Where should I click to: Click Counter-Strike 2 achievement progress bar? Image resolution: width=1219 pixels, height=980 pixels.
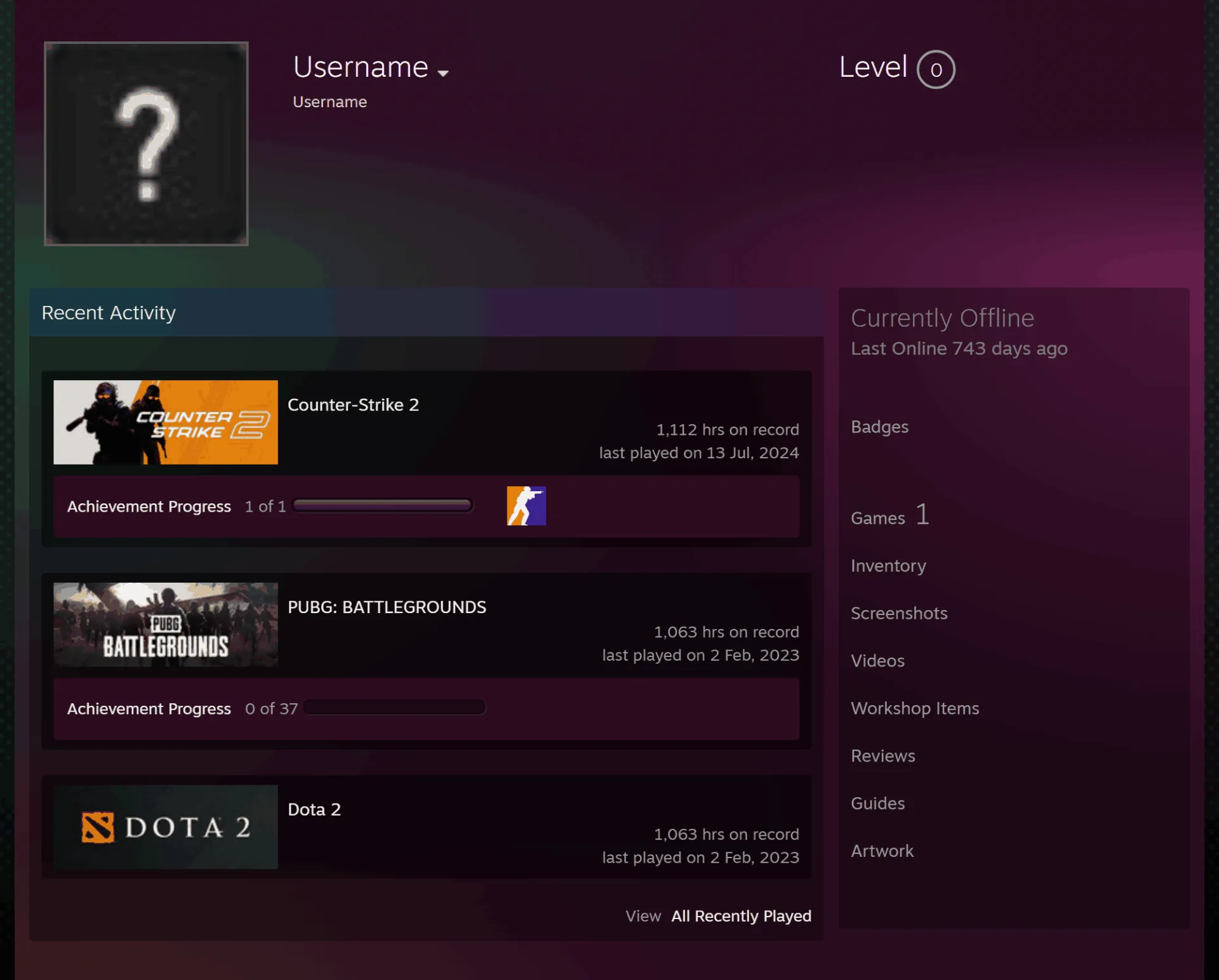(x=383, y=505)
